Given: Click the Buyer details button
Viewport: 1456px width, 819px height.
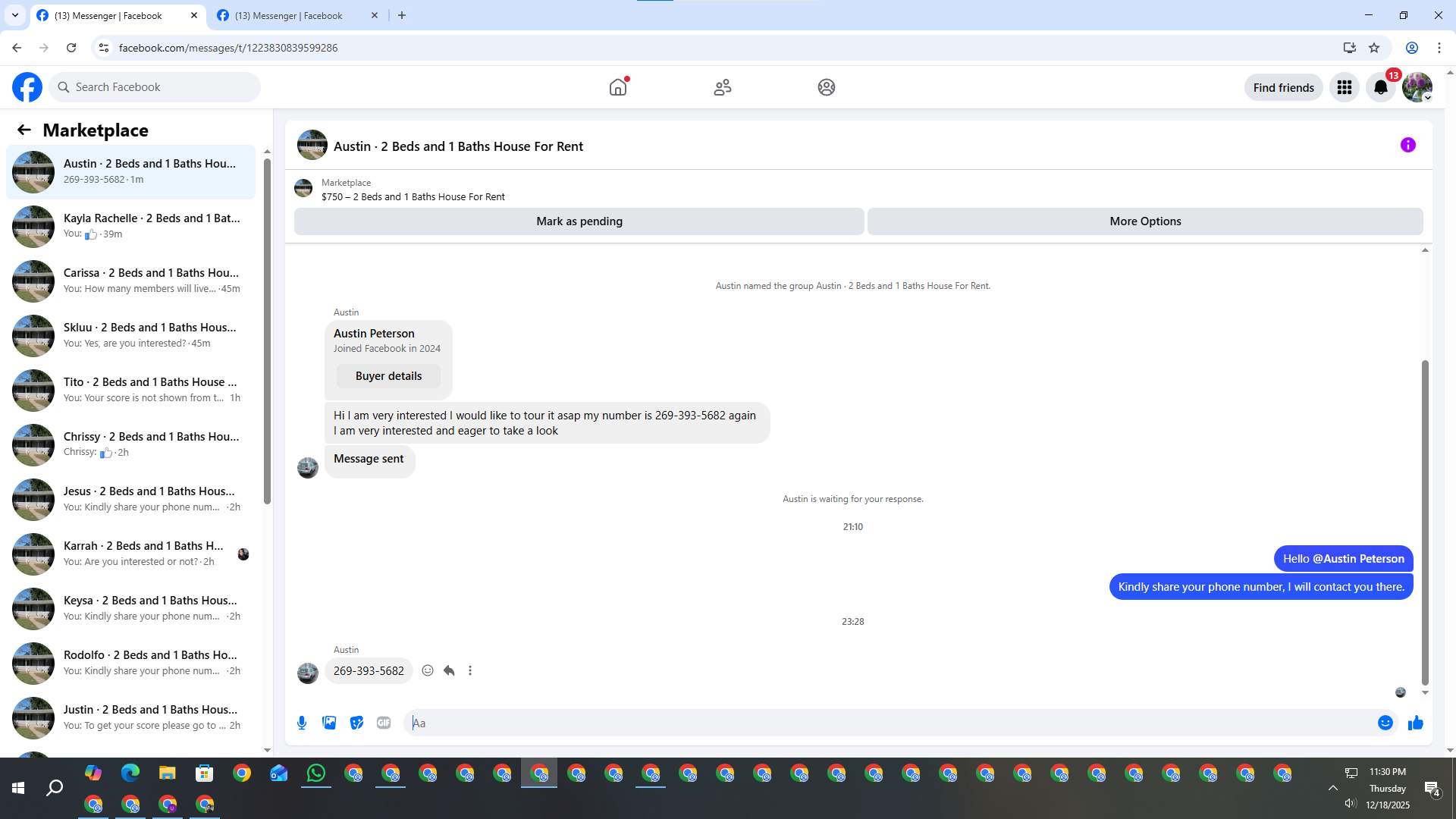Looking at the screenshot, I should coord(388,376).
